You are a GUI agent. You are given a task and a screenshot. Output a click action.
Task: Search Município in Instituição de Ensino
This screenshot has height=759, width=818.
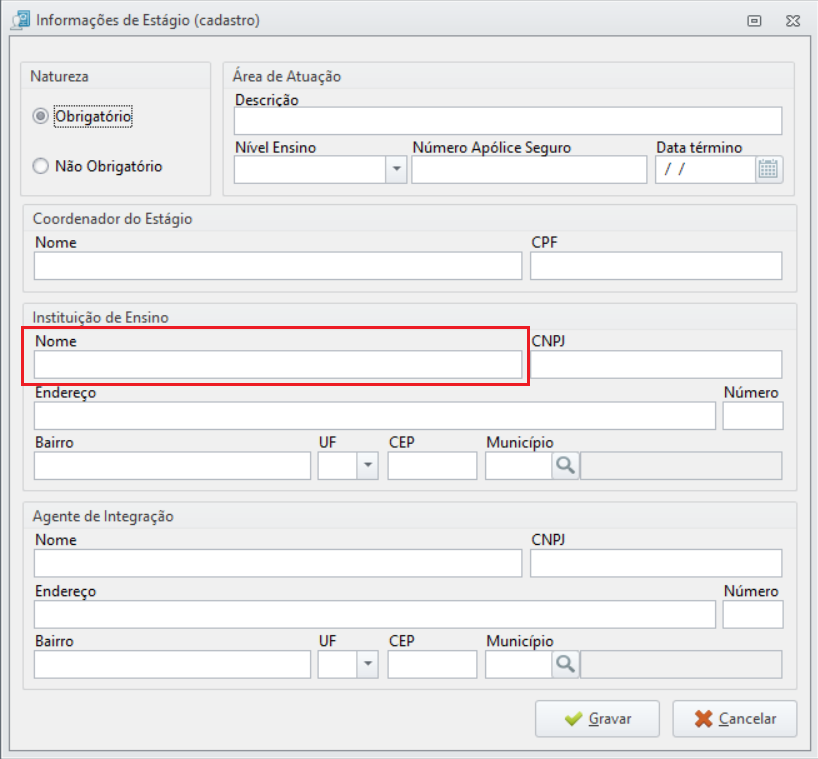566,465
